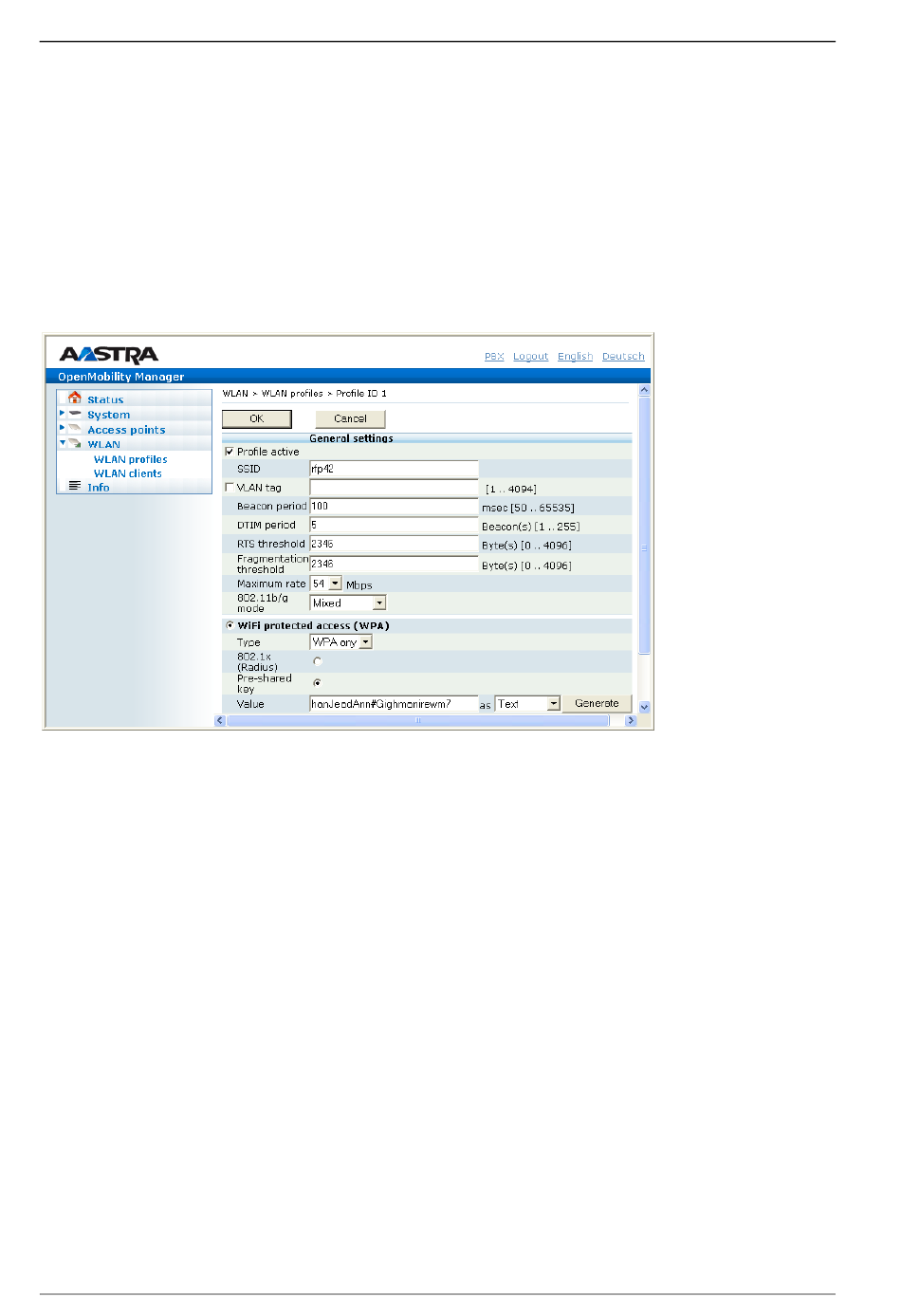This screenshot has width=901, height=1316.
Task: Click the vertical scrollbar up arrow
Action: pyautogui.click(x=645, y=390)
